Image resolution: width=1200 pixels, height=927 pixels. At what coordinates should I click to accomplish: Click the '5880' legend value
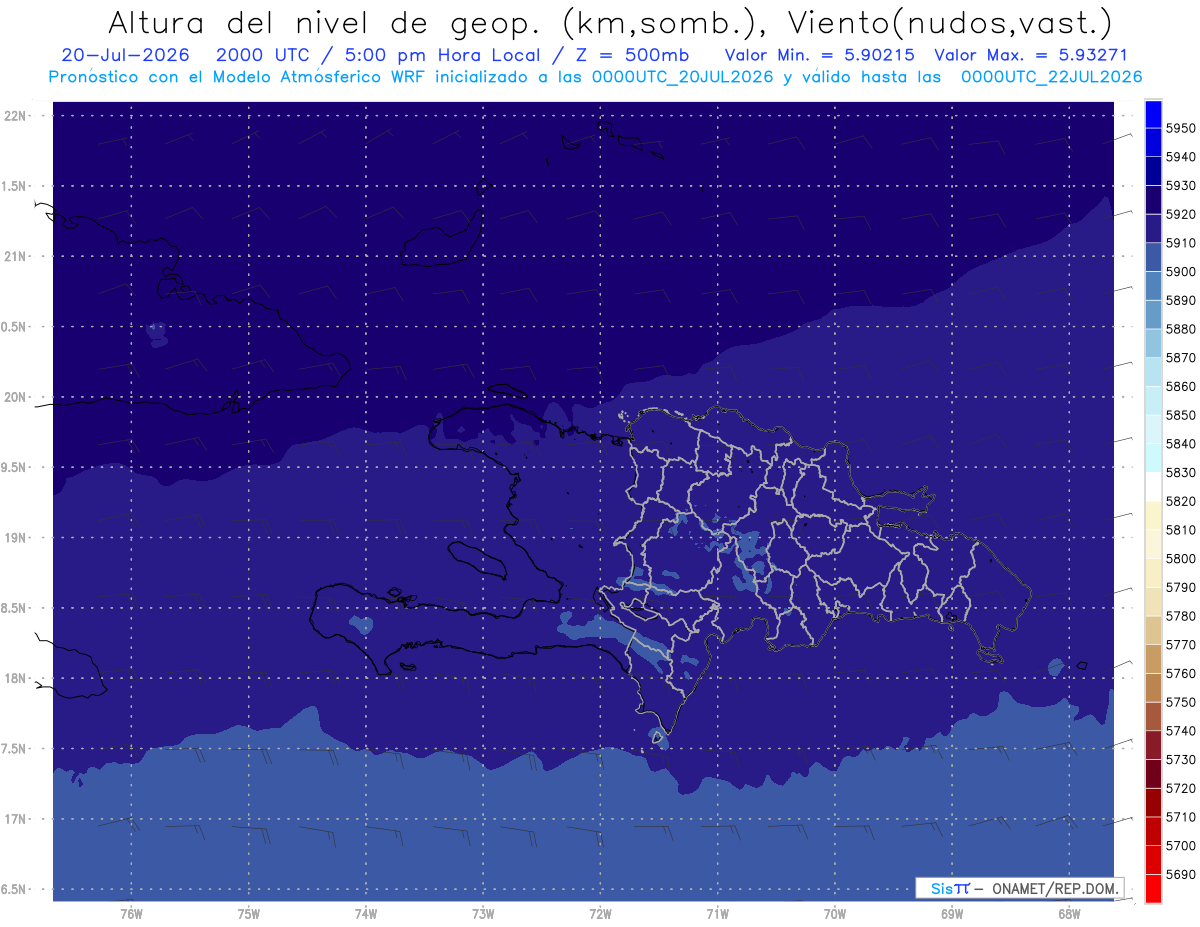click(x=1181, y=329)
